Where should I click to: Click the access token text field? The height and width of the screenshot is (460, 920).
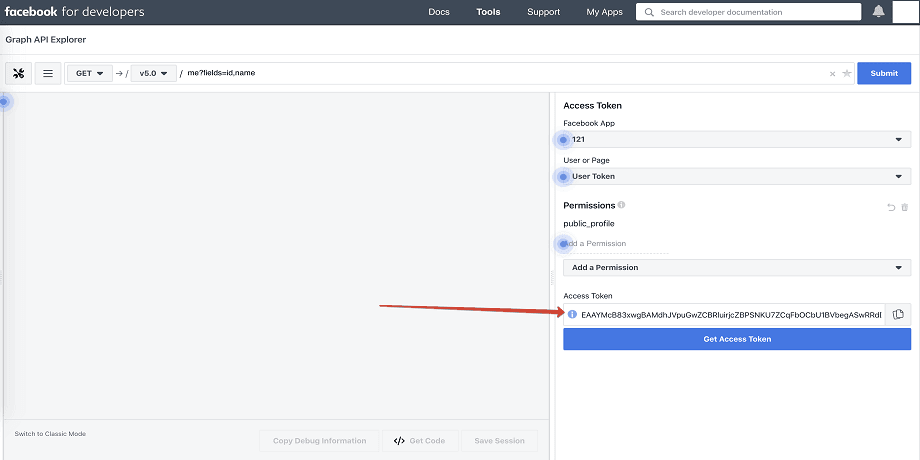[x=730, y=314]
